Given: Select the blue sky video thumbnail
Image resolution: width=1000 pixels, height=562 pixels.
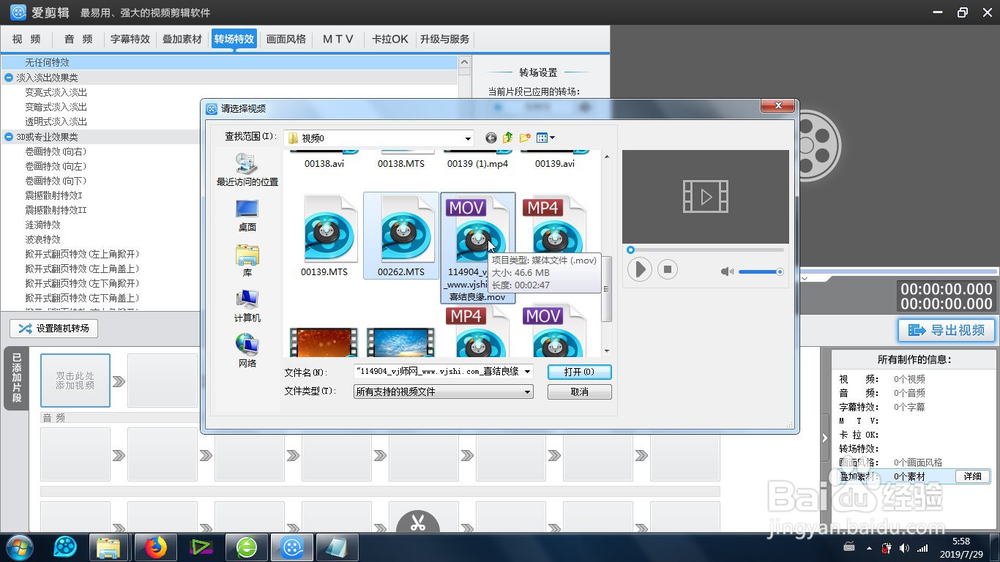Looking at the screenshot, I should coord(401,342).
